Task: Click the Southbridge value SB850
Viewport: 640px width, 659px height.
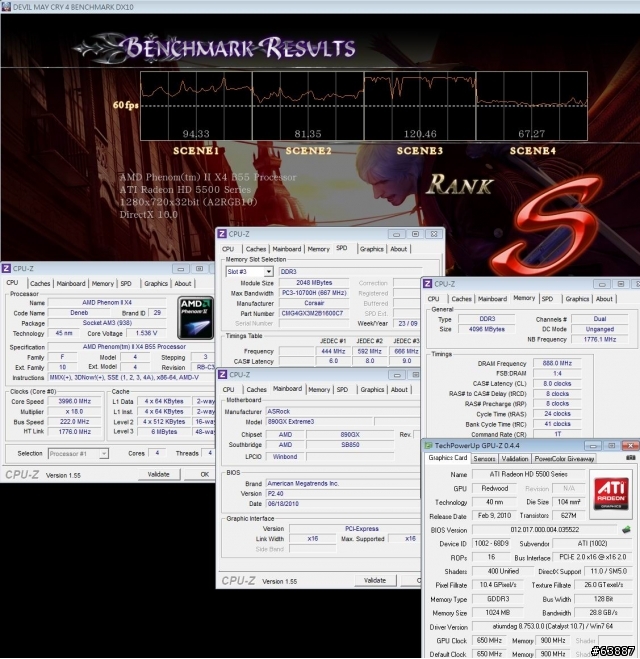Action: coord(350,445)
